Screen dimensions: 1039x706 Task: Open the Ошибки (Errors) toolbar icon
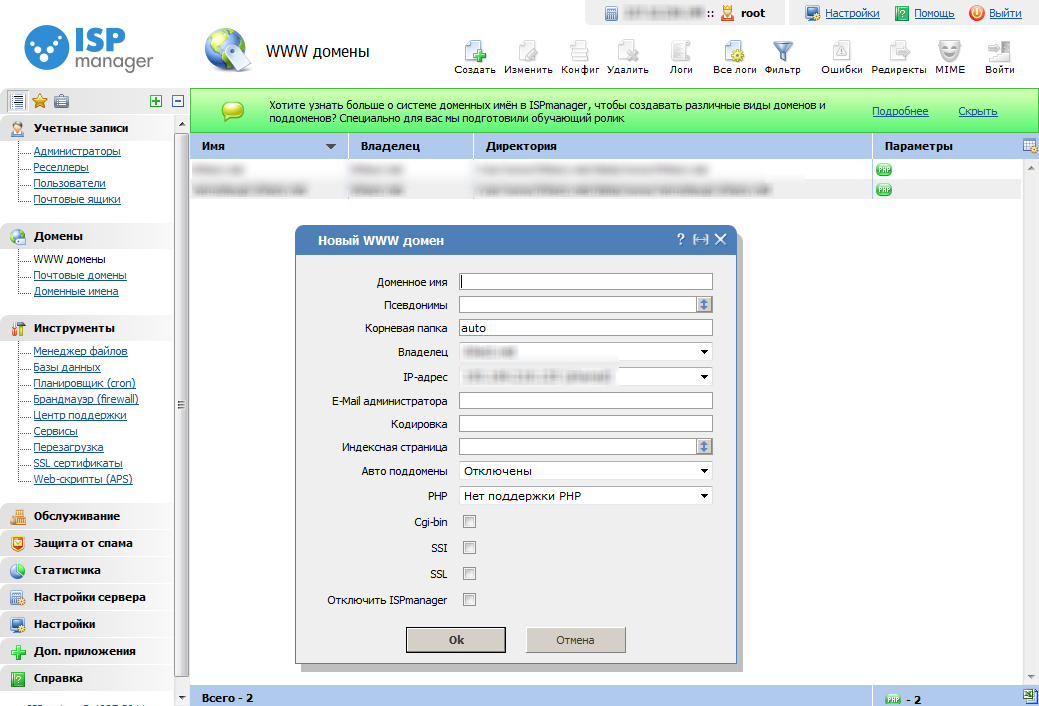coord(841,52)
